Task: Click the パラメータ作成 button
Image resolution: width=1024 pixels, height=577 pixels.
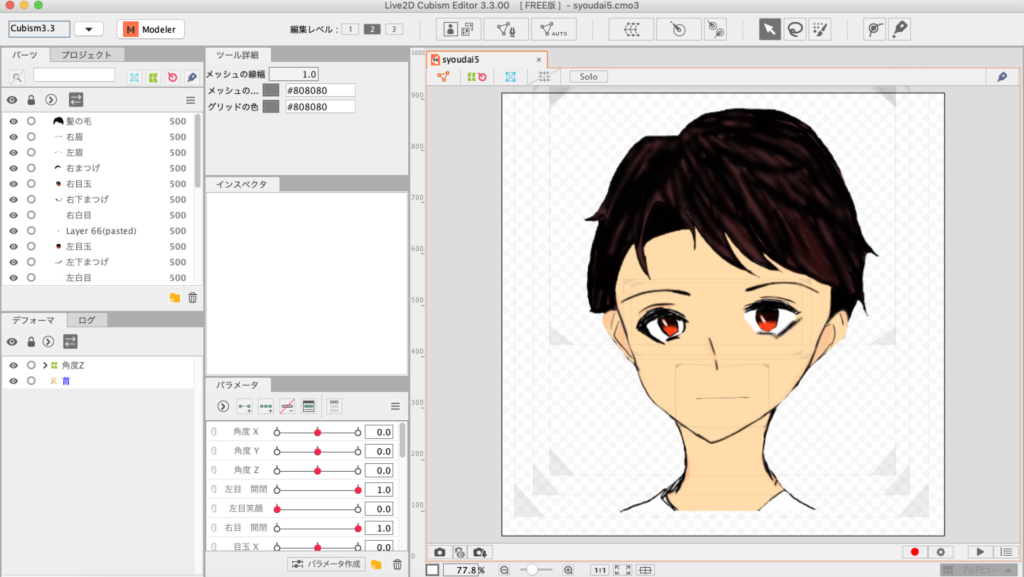Action: [x=325, y=565]
